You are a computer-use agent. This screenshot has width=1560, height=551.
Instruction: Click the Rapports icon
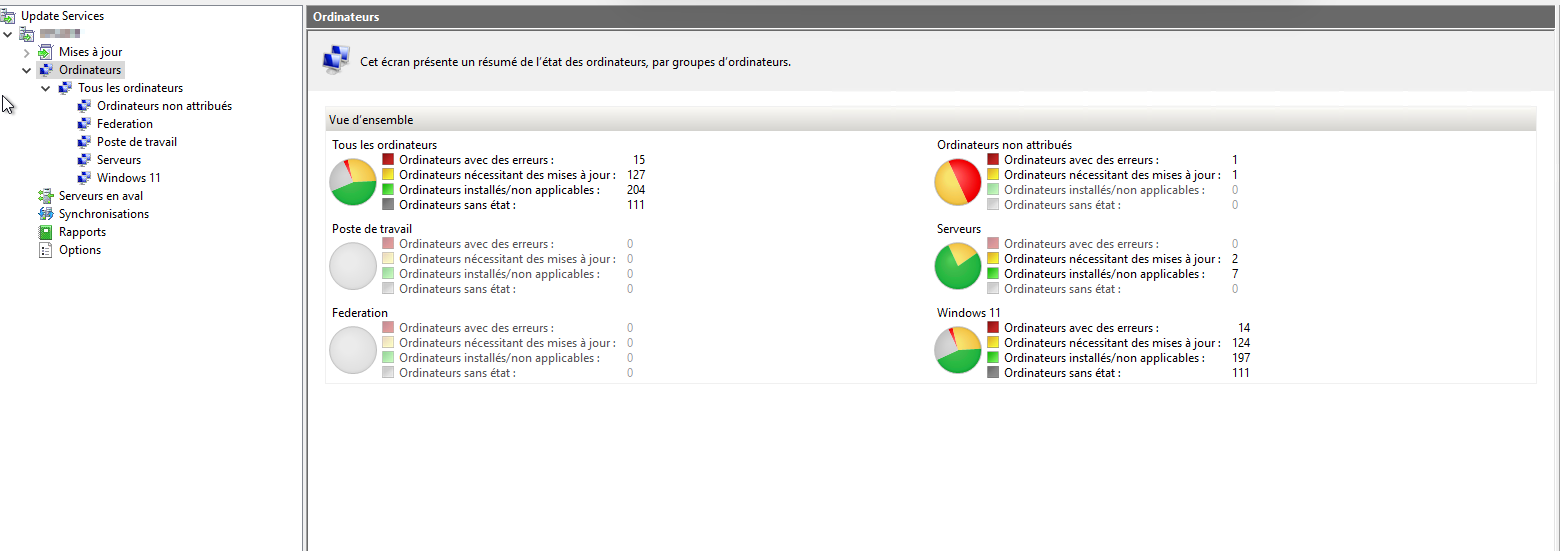click(x=45, y=232)
